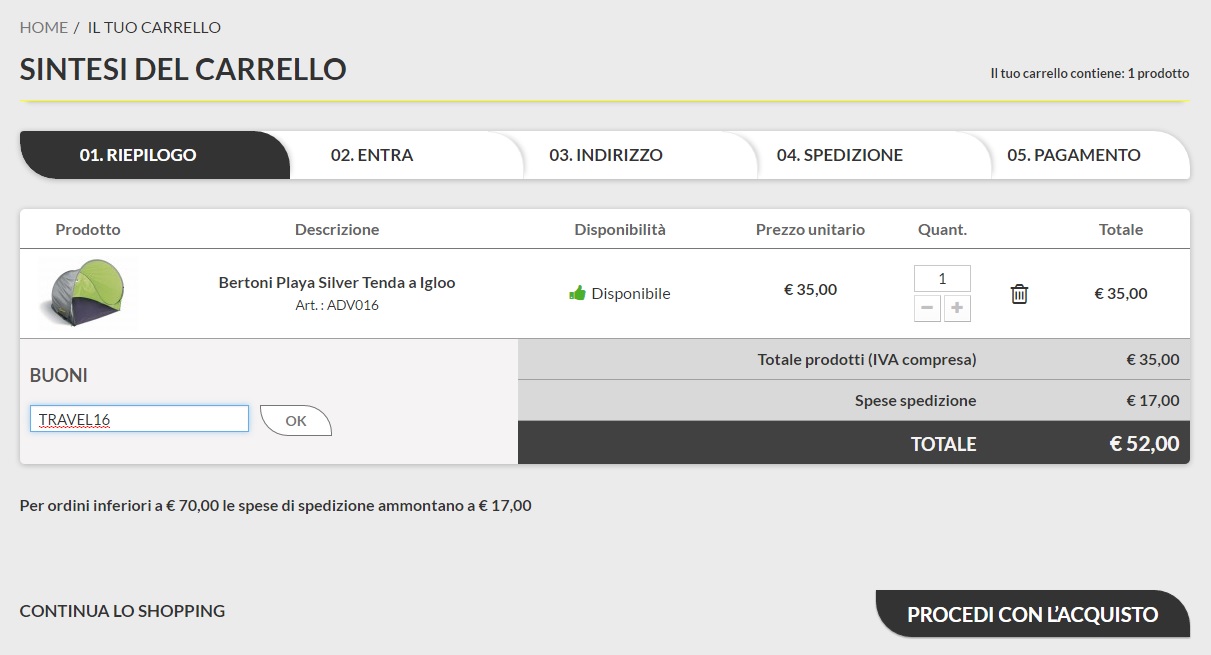
Task: Delete the tent with the trash icon
Action: (1019, 294)
